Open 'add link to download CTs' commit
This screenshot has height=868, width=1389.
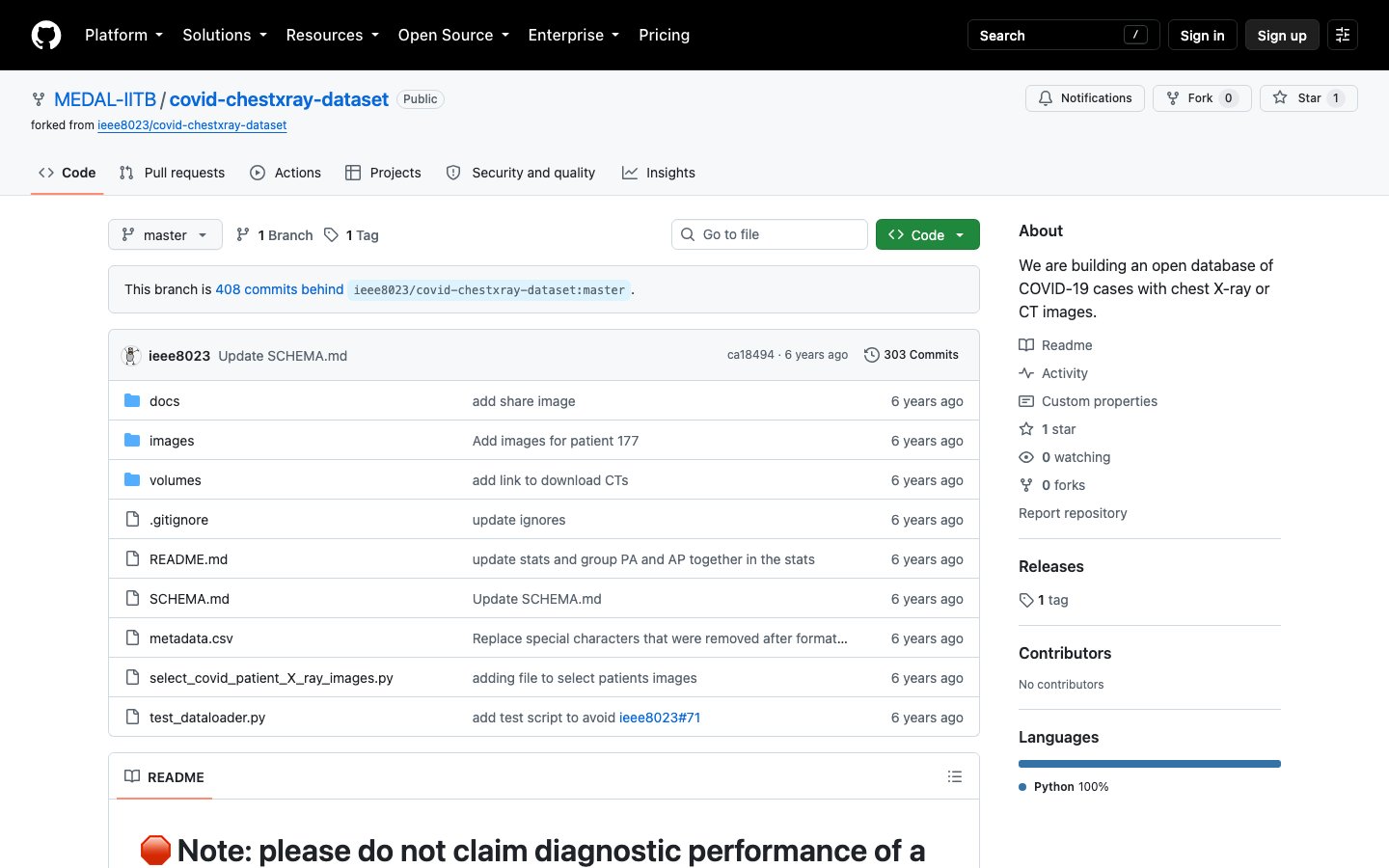pos(550,480)
